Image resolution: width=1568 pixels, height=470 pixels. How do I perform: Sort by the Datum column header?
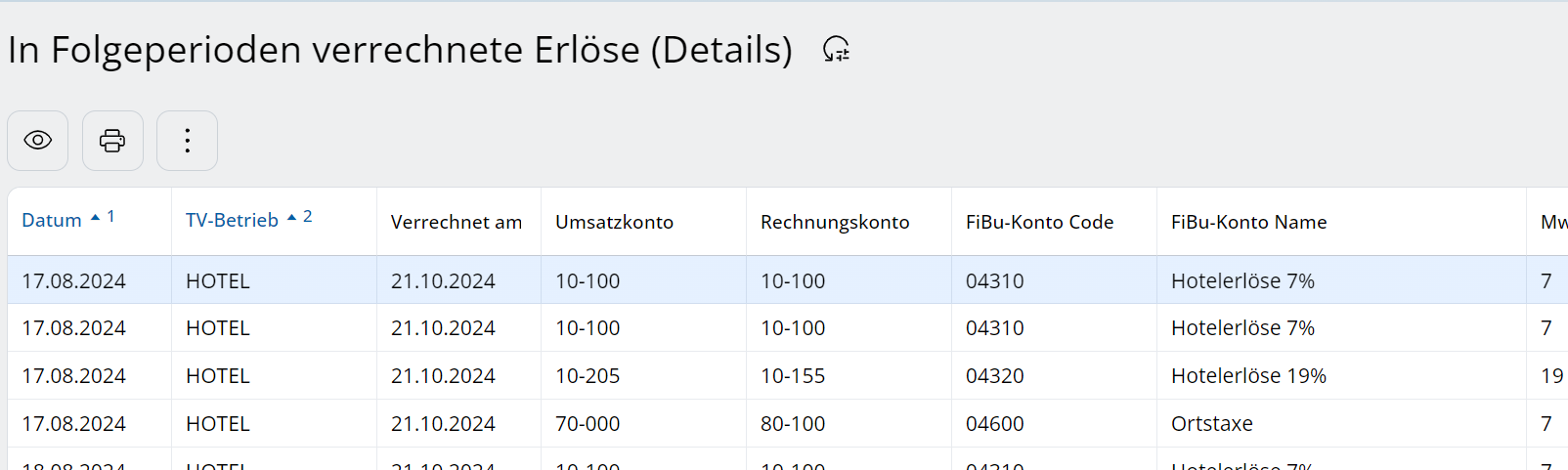(x=52, y=221)
